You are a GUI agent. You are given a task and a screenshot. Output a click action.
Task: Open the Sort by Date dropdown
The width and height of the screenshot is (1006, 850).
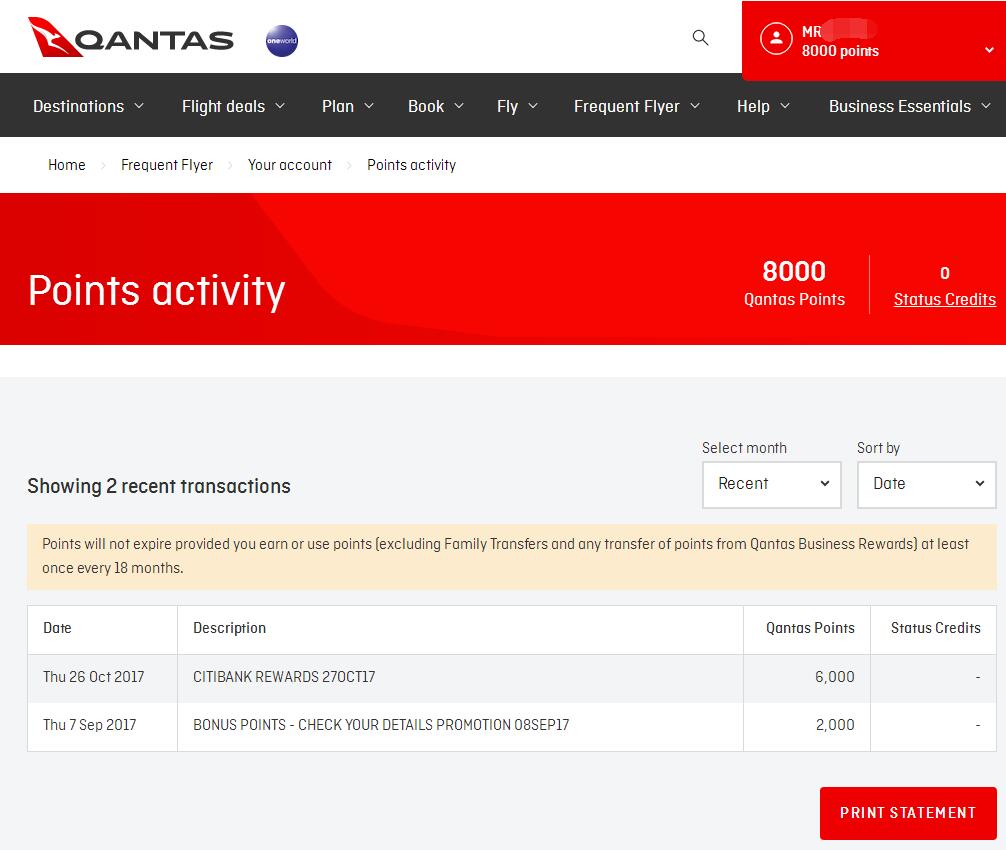[x=926, y=484]
